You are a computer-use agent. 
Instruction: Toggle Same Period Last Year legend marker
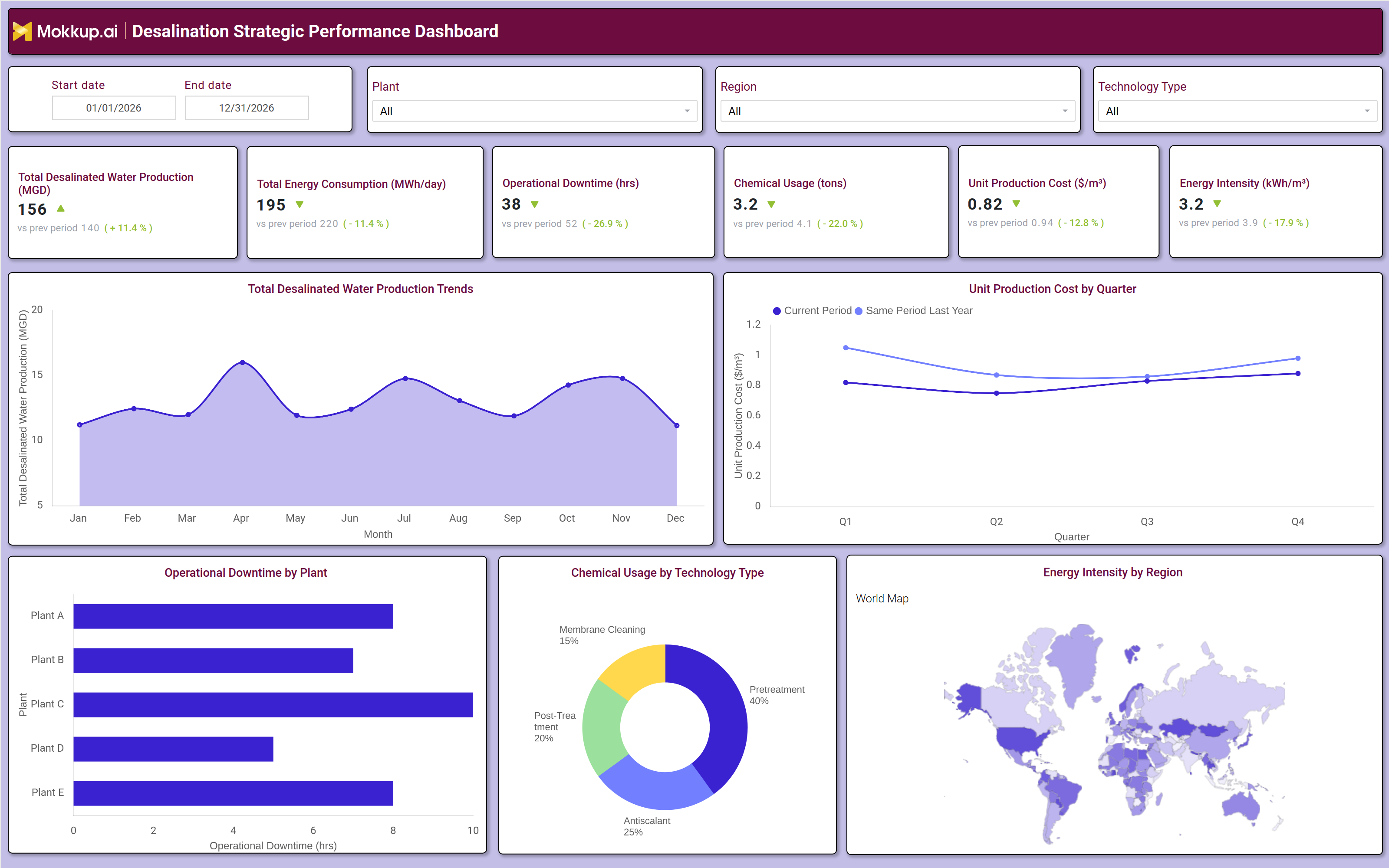pyautogui.click(x=859, y=311)
